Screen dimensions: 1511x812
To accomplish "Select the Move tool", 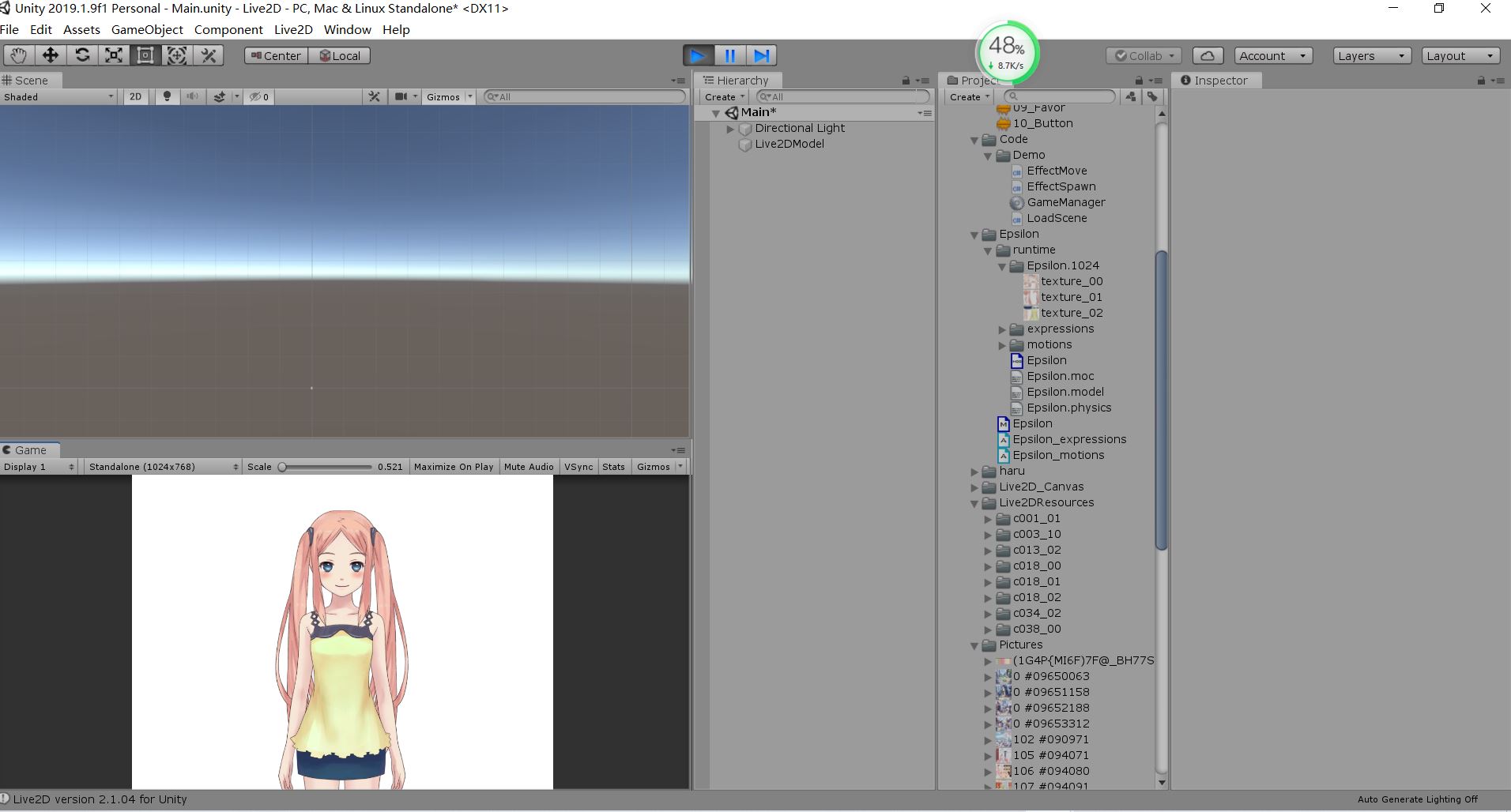I will point(50,55).
